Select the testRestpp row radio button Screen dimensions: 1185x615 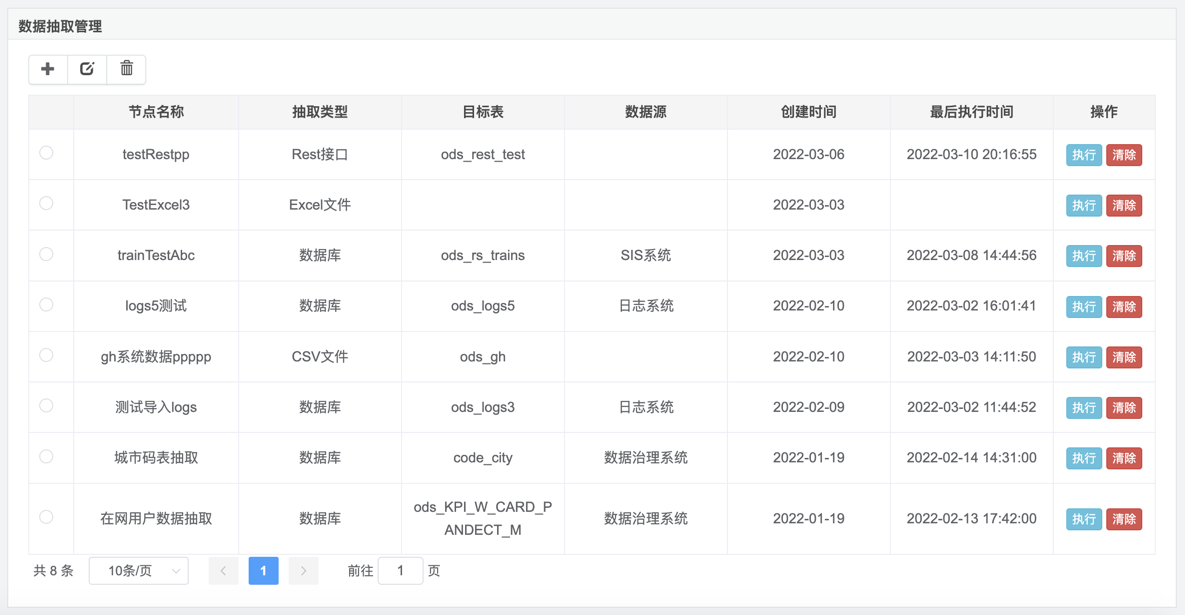pyautogui.click(x=46, y=153)
